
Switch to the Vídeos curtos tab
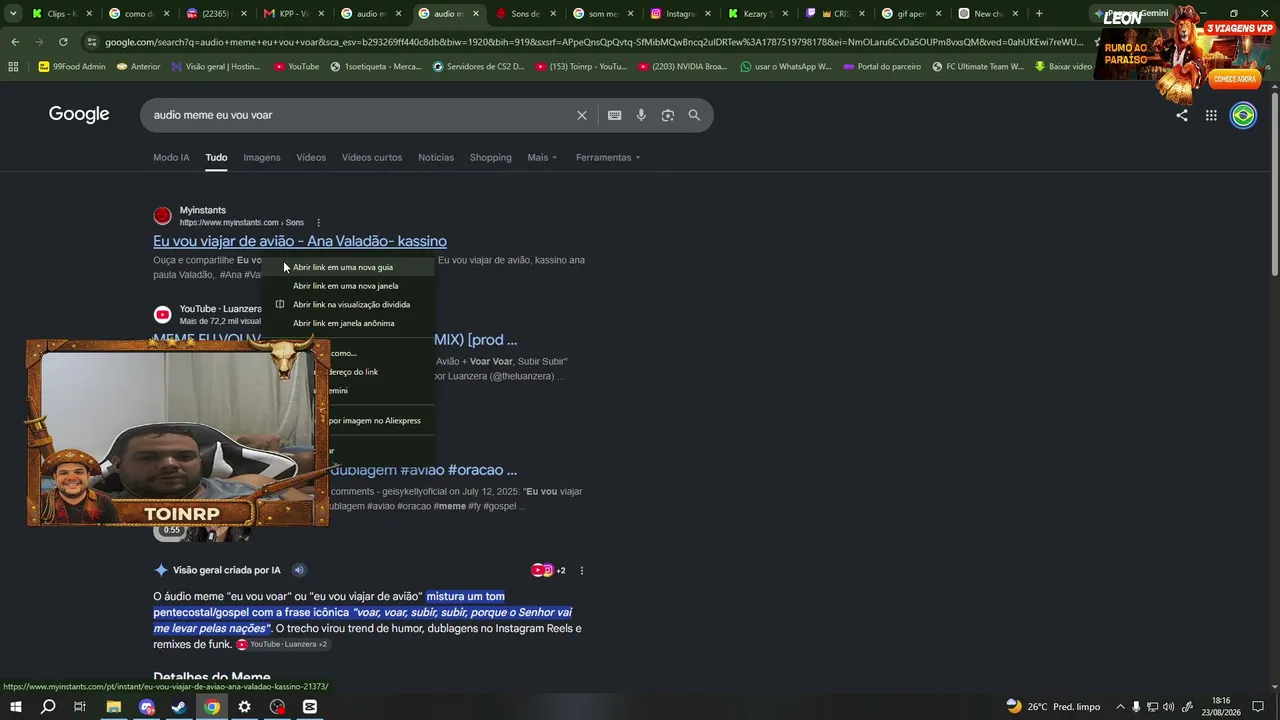(372, 157)
